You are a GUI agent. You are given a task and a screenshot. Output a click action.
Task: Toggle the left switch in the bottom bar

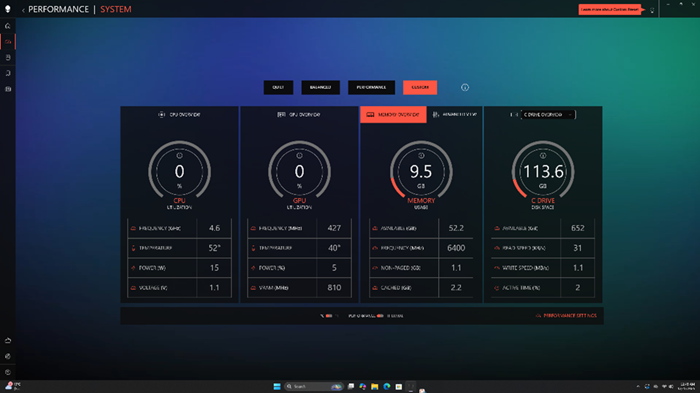point(329,316)
